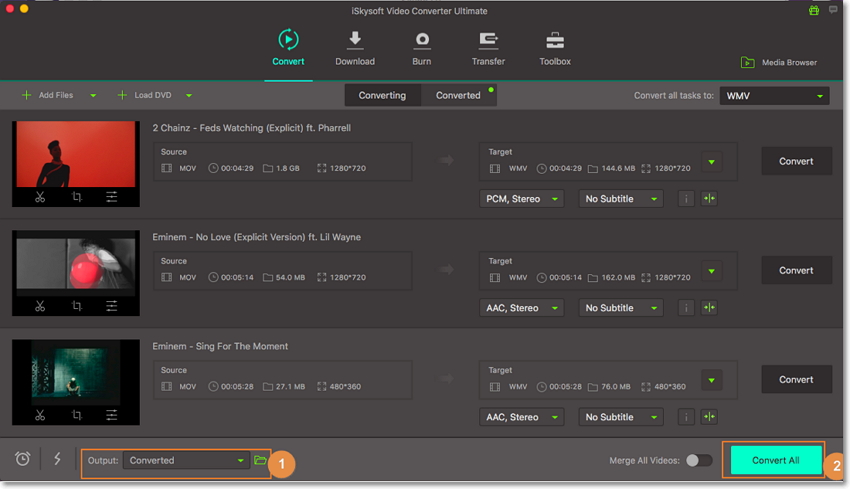Open effects settings icon under Sing For The Moment
850x489 pixels.
(112, 415)
